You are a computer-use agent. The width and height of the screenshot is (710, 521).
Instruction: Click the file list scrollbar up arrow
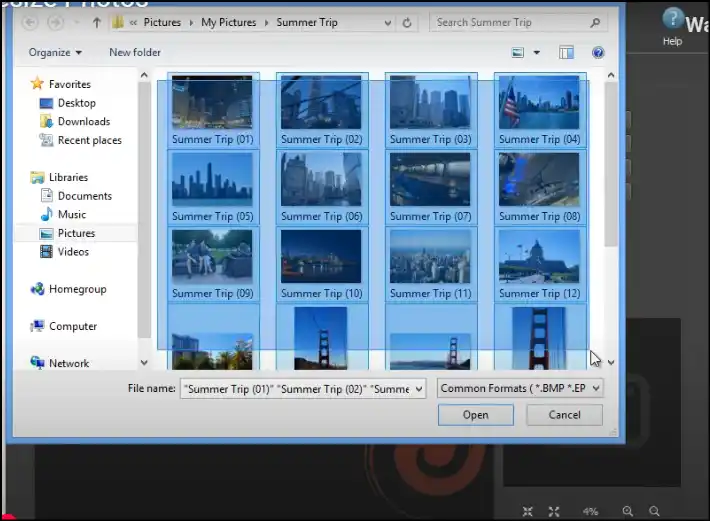point(610,75)
